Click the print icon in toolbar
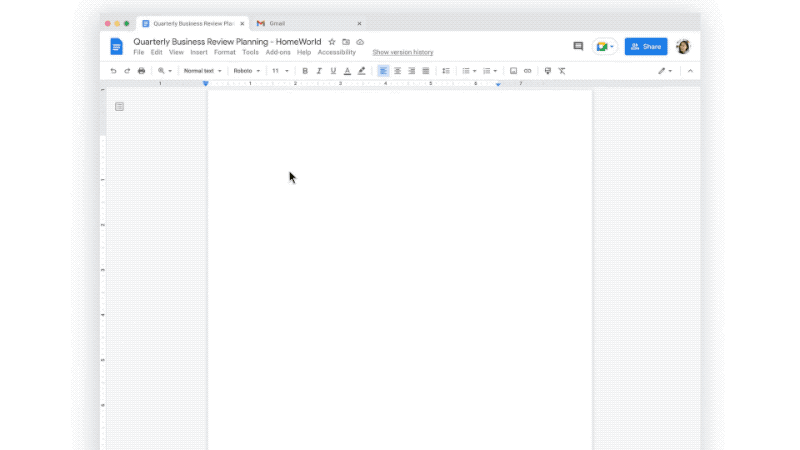Image resolution: width=800 pixels, height=450 pixels. tap(141, 71)
